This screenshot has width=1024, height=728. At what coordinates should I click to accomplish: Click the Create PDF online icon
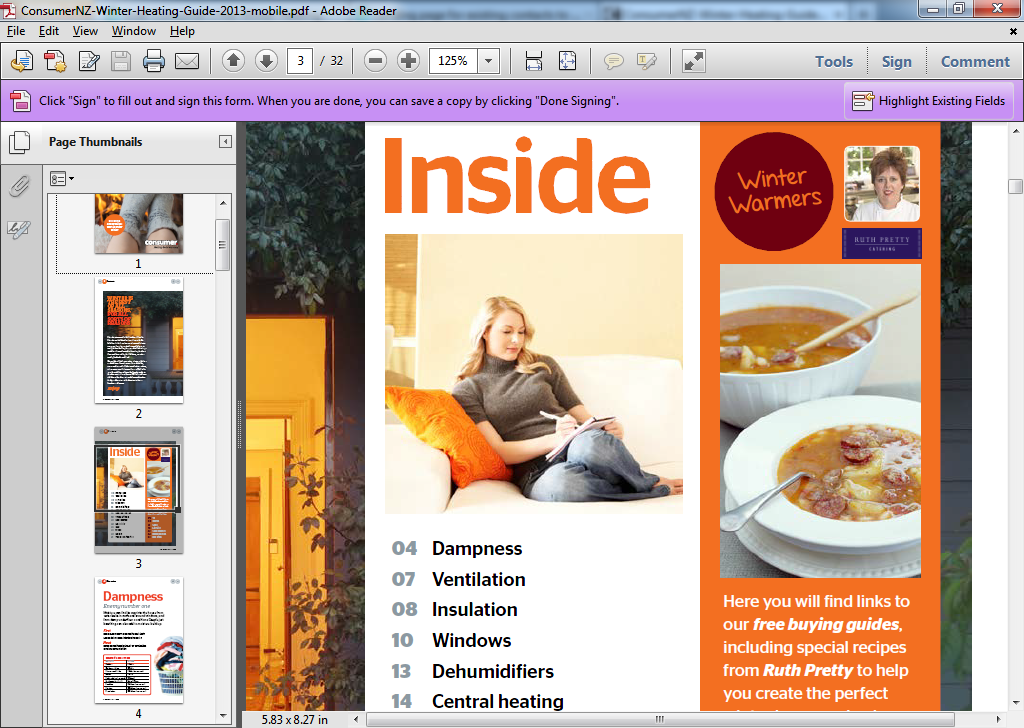[22, 61]
